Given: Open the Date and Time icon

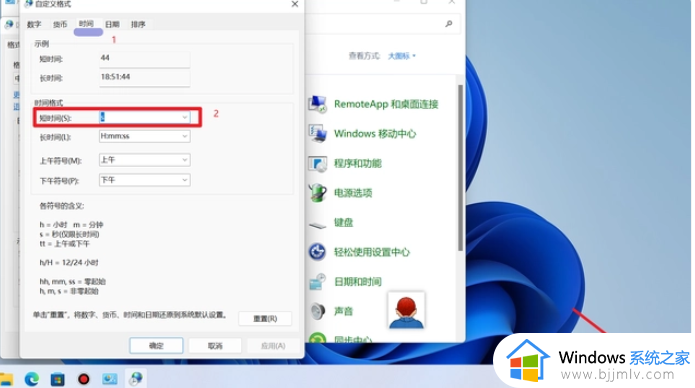Looking at the screenshot, I should (x=317, y=282).
